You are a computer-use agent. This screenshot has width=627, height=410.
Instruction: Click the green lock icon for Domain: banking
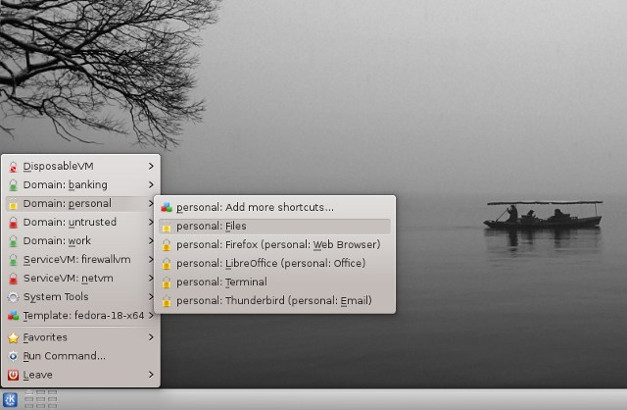(x=13, y=185)
